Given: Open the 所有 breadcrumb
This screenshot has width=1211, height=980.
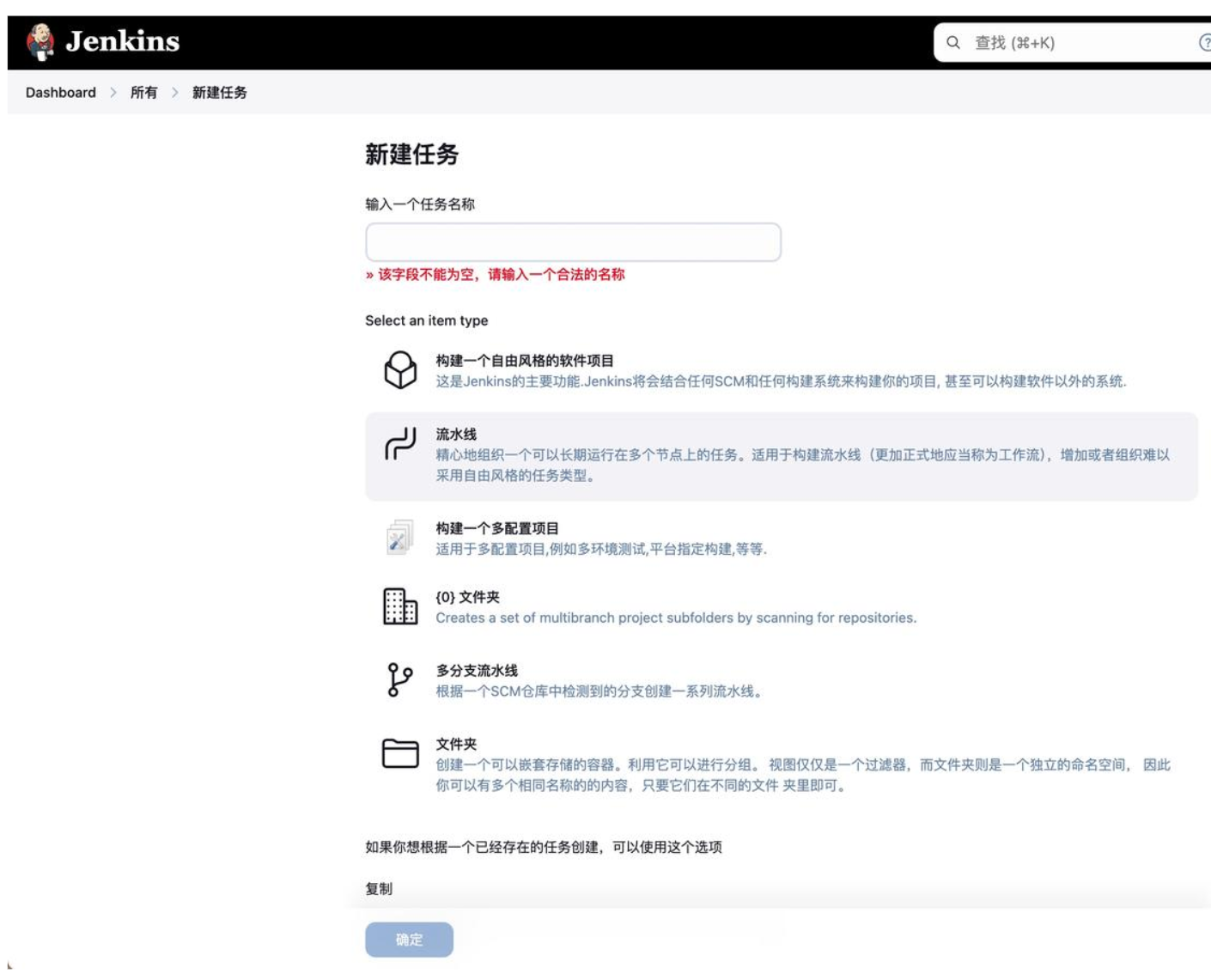Looking at the screenshot, I should click(144, 92).
